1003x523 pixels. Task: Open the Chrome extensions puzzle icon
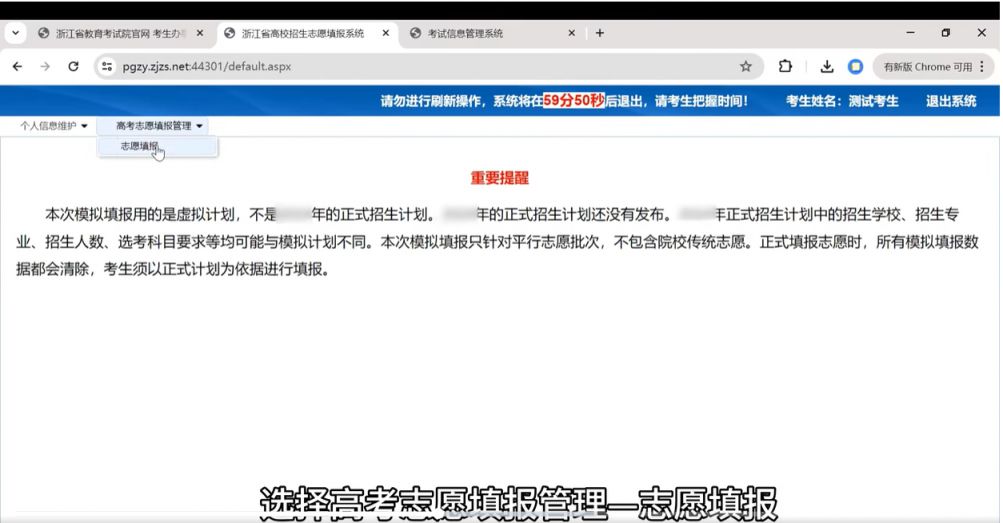coord(785,67)
